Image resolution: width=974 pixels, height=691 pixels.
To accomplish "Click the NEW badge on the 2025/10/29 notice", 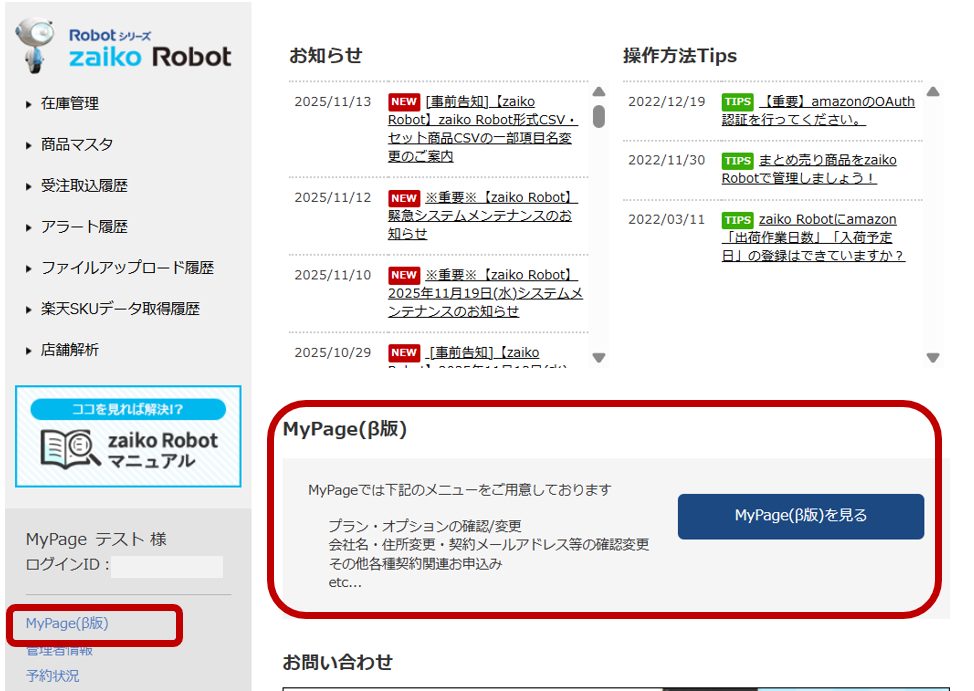I will (402, 353).
